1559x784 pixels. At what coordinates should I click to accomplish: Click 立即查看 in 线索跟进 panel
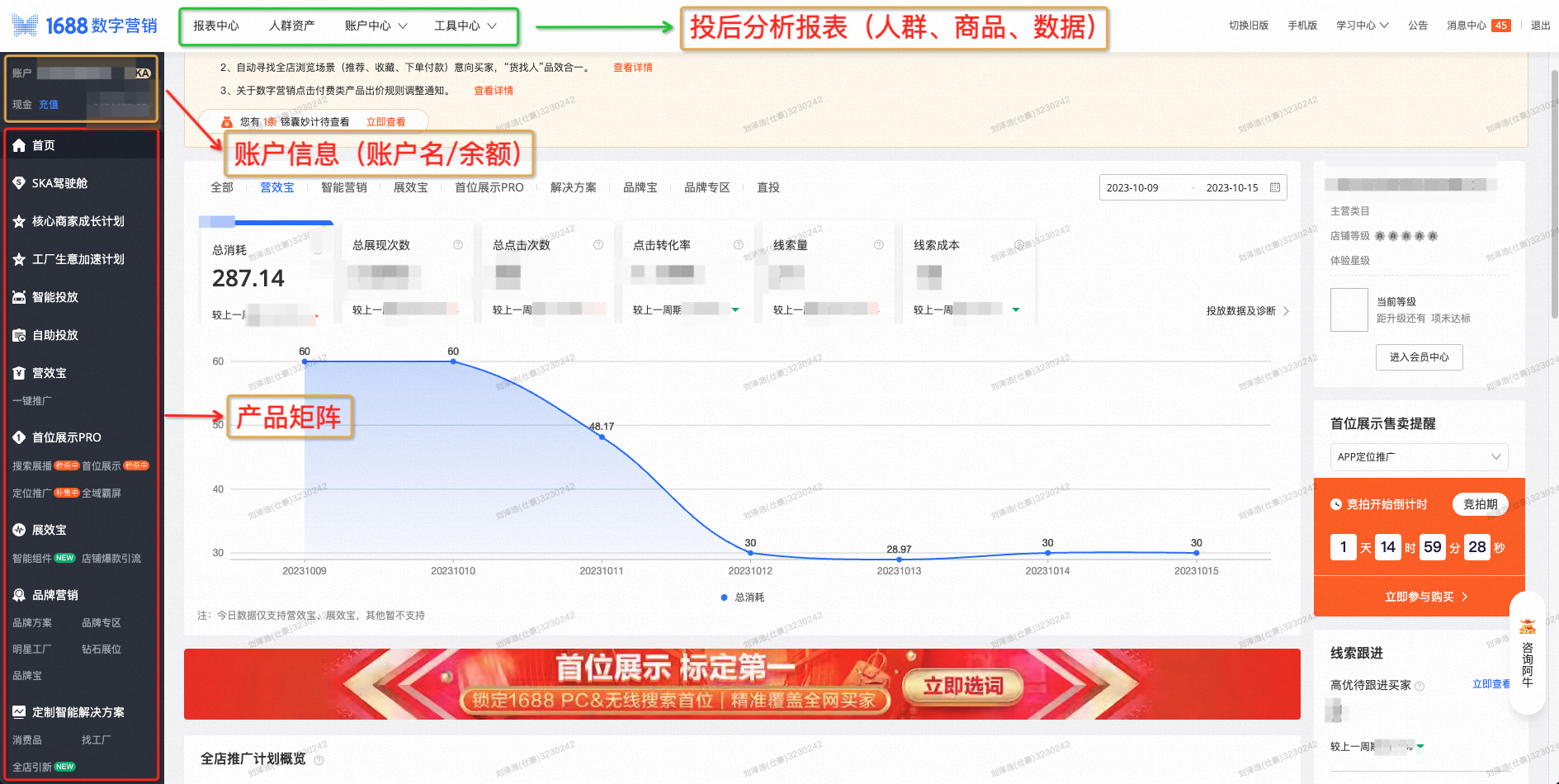click(1491, 684)
